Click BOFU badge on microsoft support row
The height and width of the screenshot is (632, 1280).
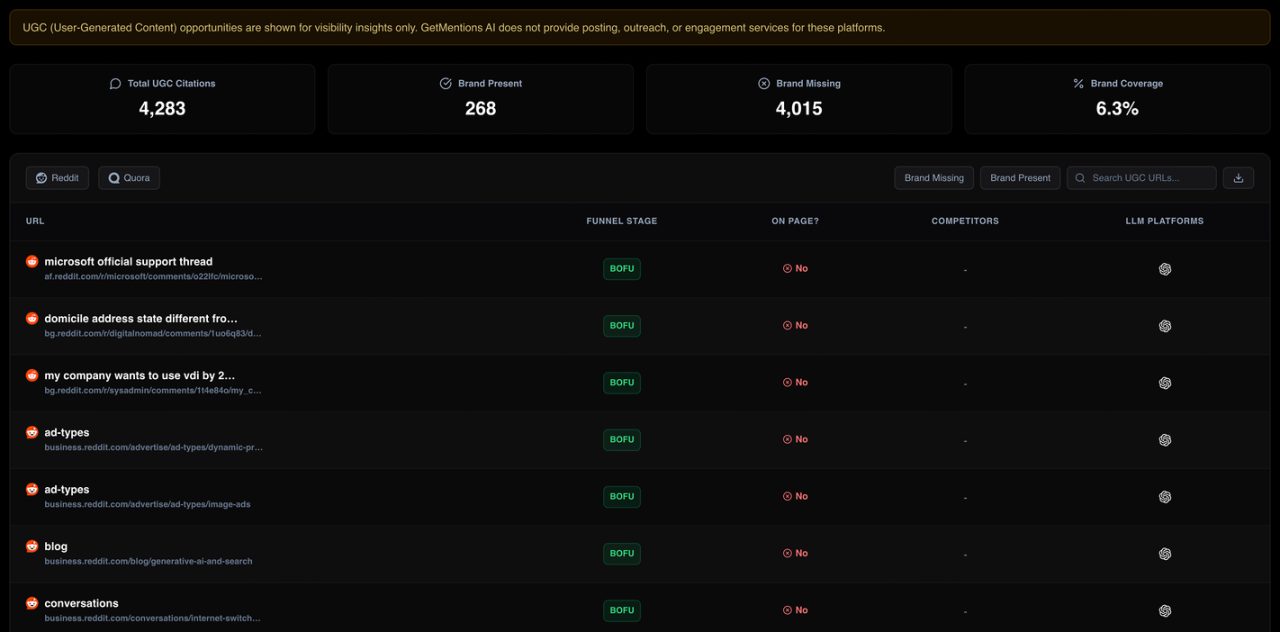coord(622,269)
